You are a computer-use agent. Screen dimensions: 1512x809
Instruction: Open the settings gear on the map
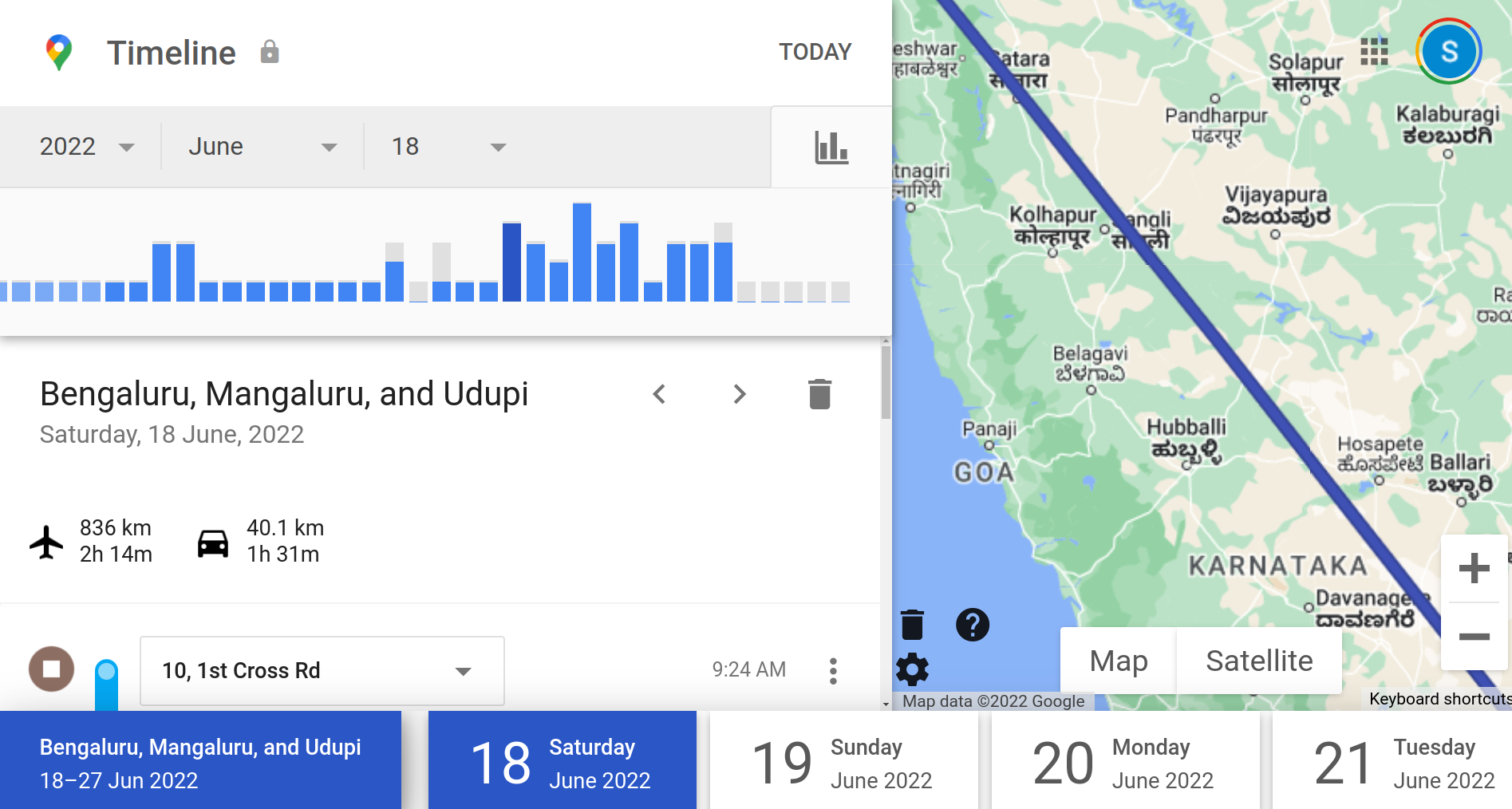coord(912,669)
